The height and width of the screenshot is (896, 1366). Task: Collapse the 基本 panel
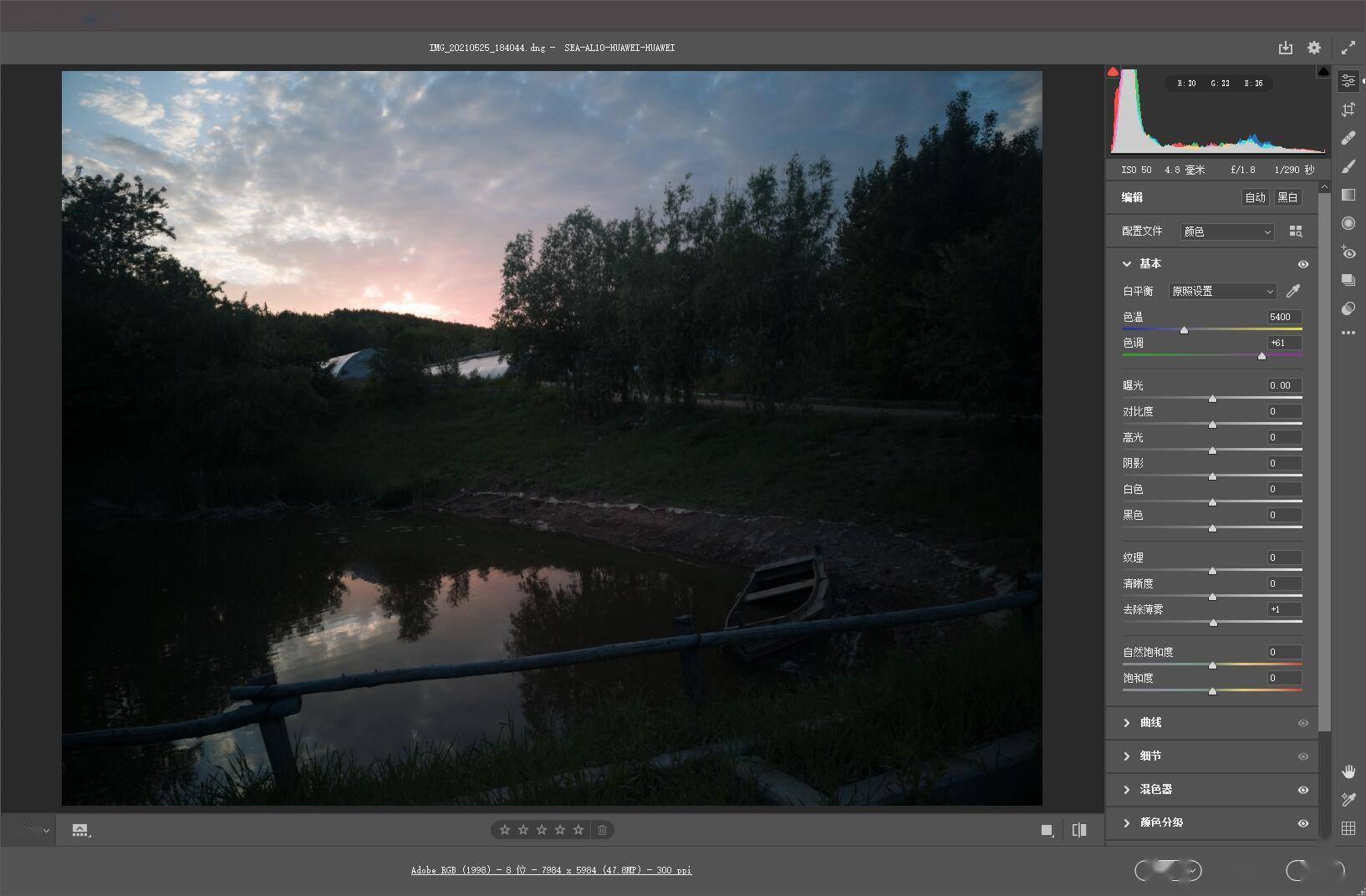point(1127,264)
